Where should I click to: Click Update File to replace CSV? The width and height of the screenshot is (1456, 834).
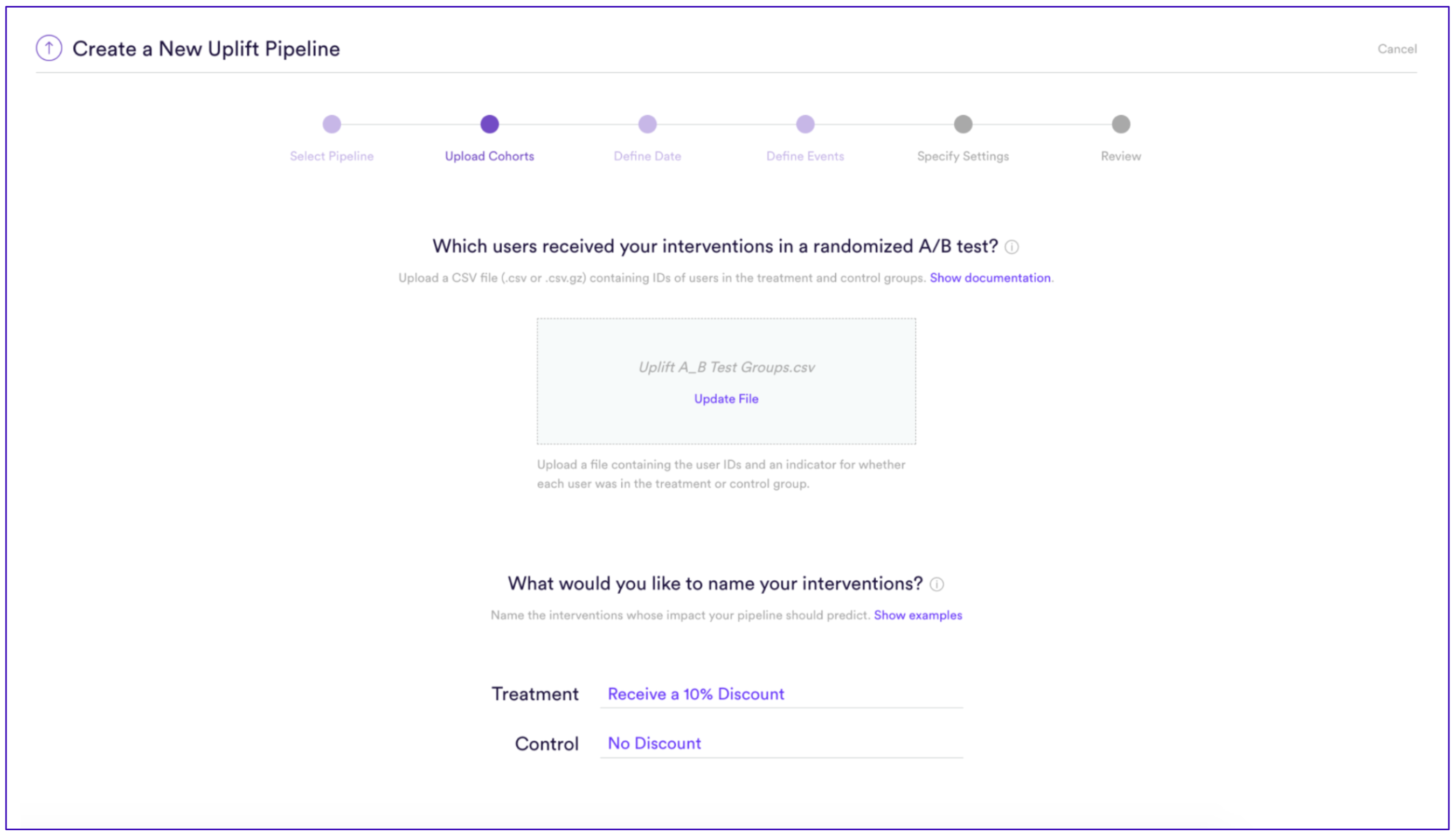click(726, 399)
